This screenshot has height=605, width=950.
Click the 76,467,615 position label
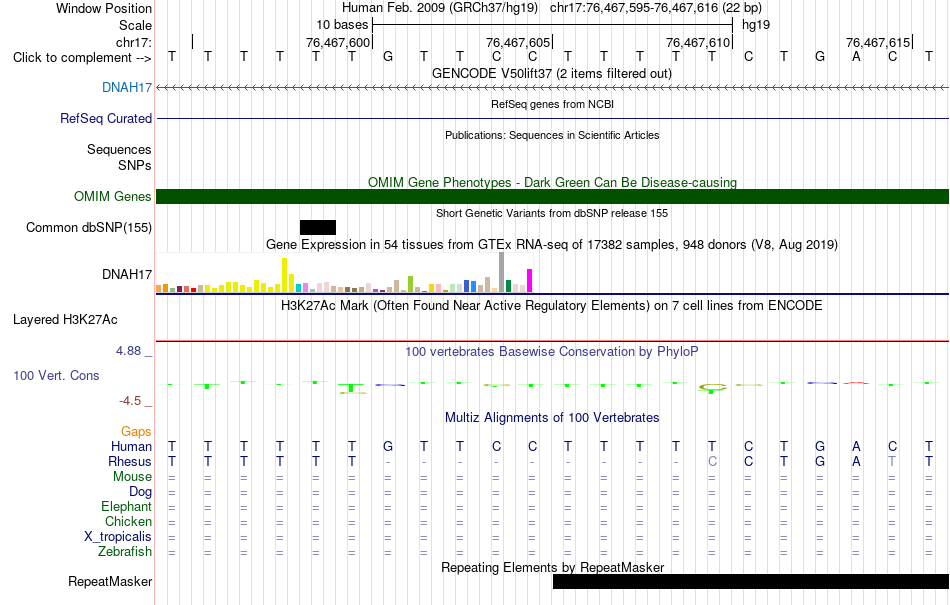[878, 42]
